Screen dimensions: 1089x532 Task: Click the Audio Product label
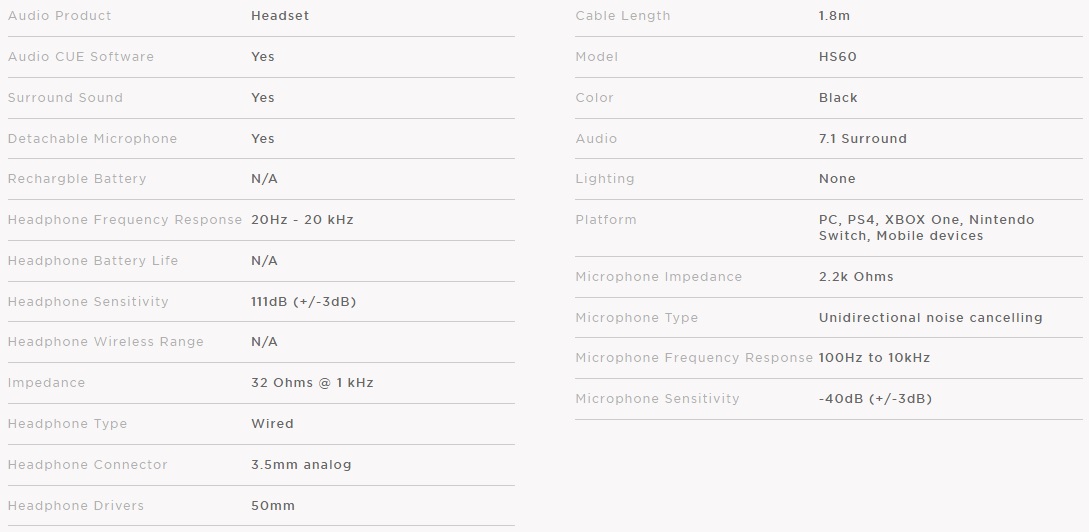coord(59,16)
